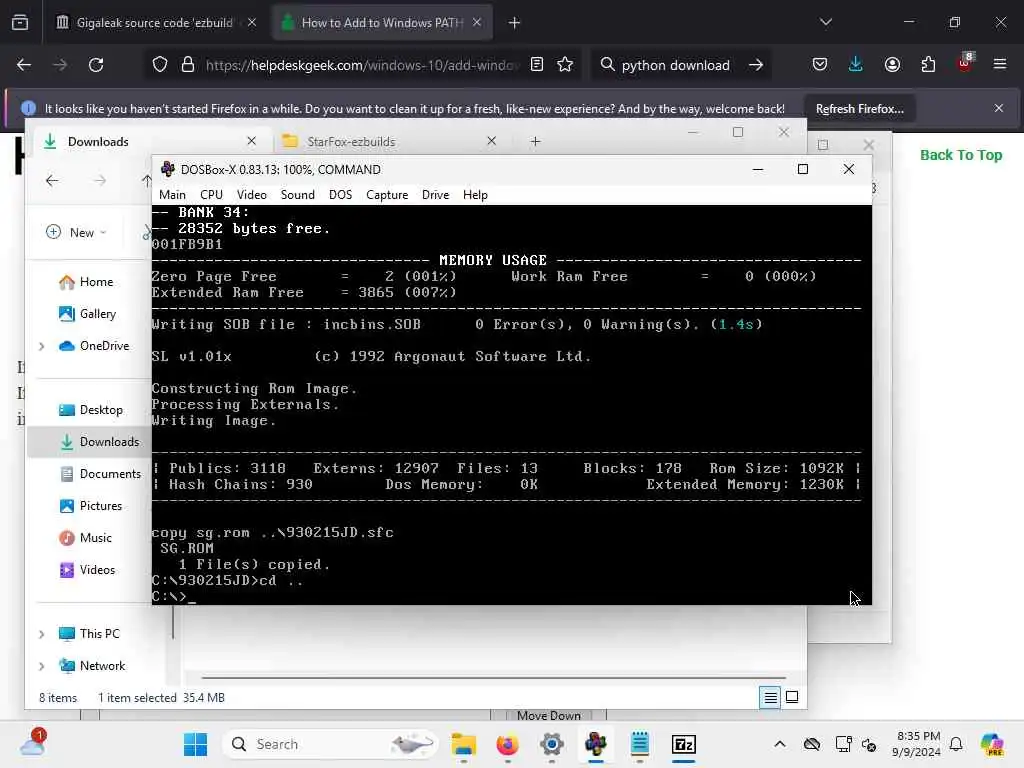Show hidden system tray icons
Screen dimensions: 1024x768
pyautogui.click(x=780, y=744)
